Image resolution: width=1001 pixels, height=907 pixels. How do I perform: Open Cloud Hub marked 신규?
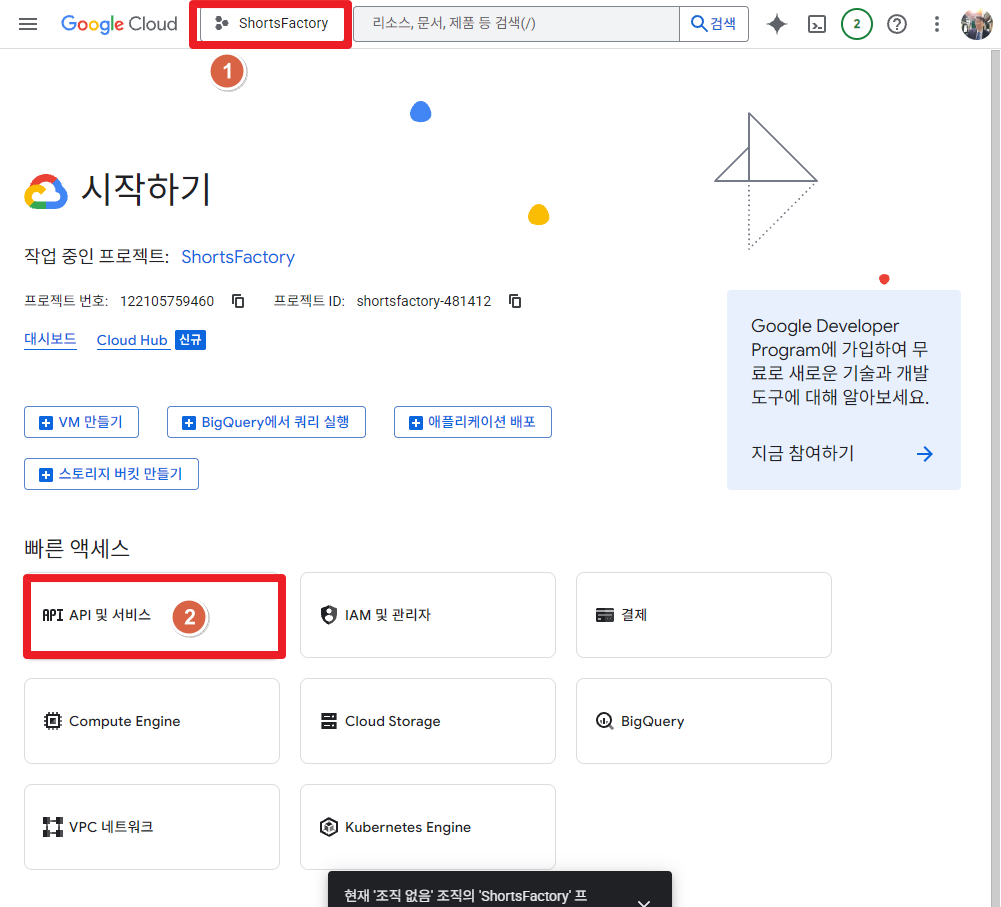pos(133,339)
